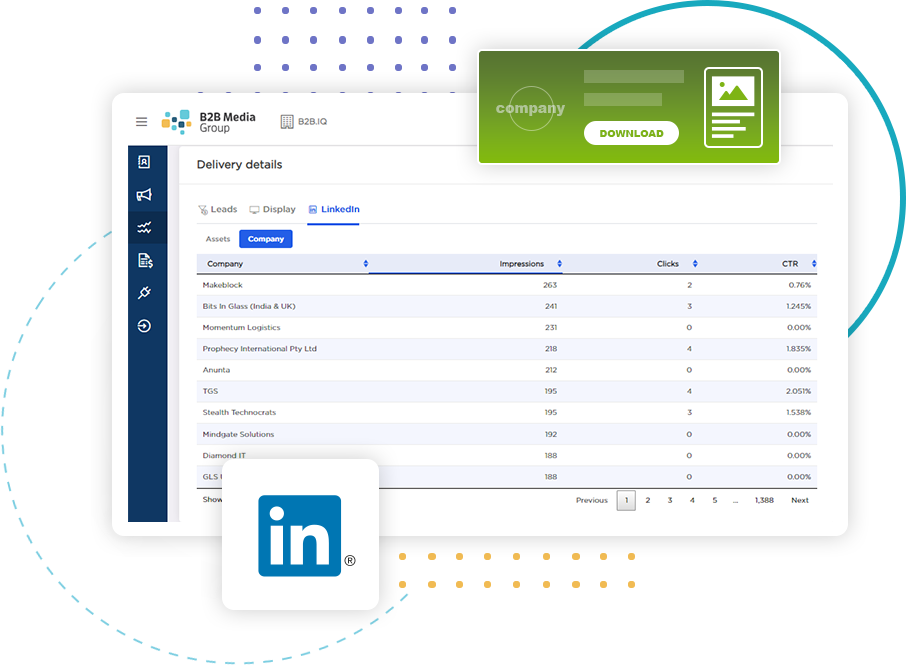Open the invoice billing sidebar icon
Viewport: 906px width, 665px height.
click(x=144, y=261)
